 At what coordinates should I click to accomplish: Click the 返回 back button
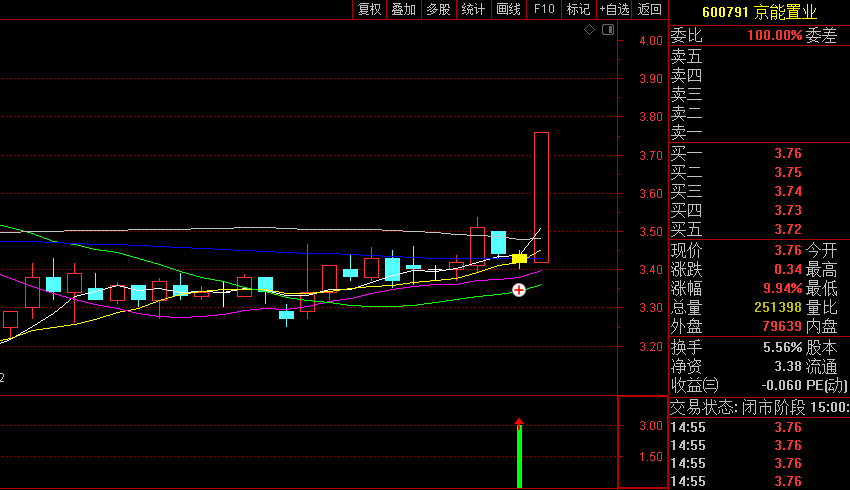pos(649,9)
